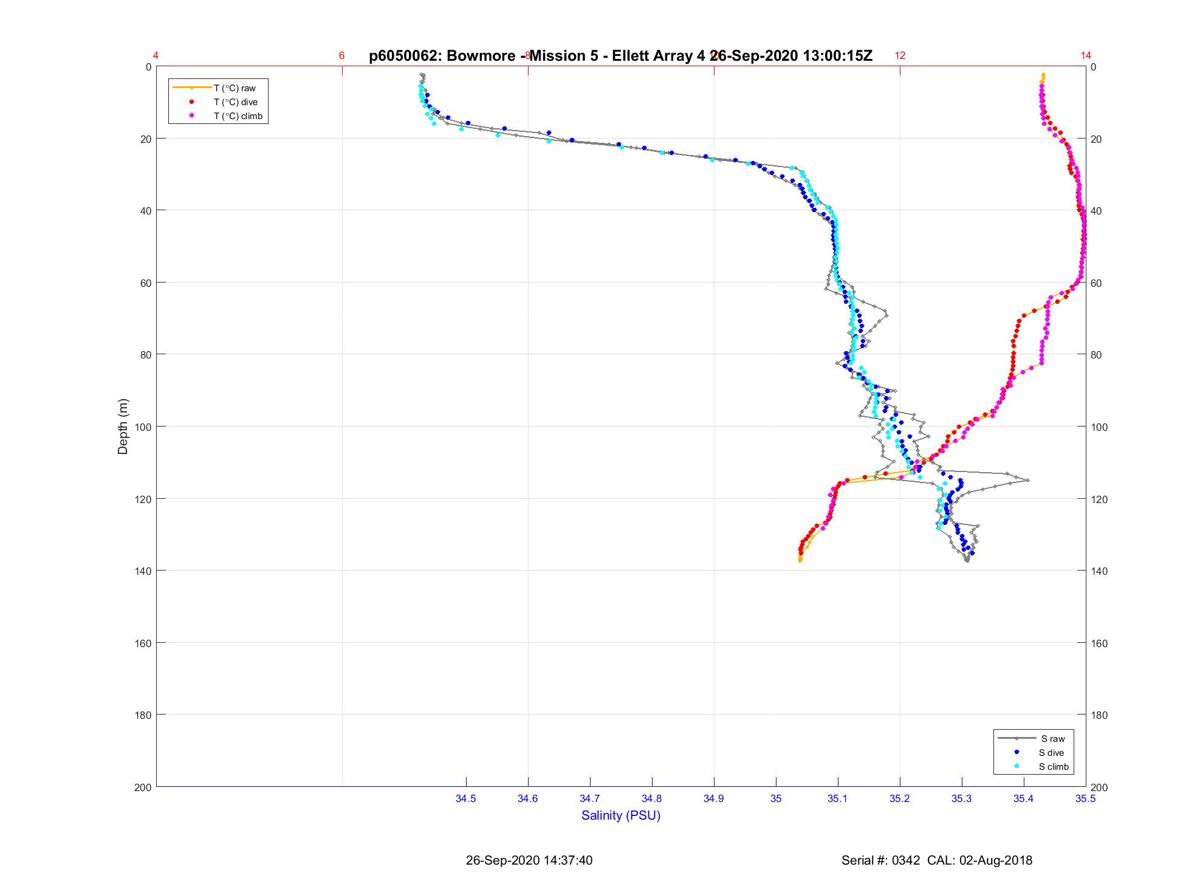The width and height of the screenshot is (1200, 885).
Task: Click the gray line sample in the salinity legend
Action: click(1016, 738)
